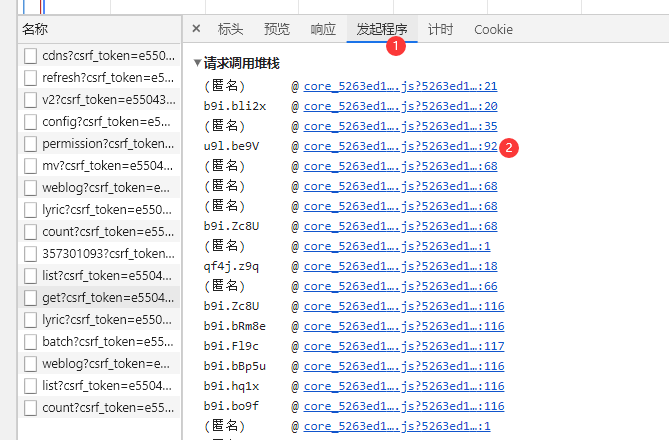Switch to the 标头 tab

pos(230,30)
